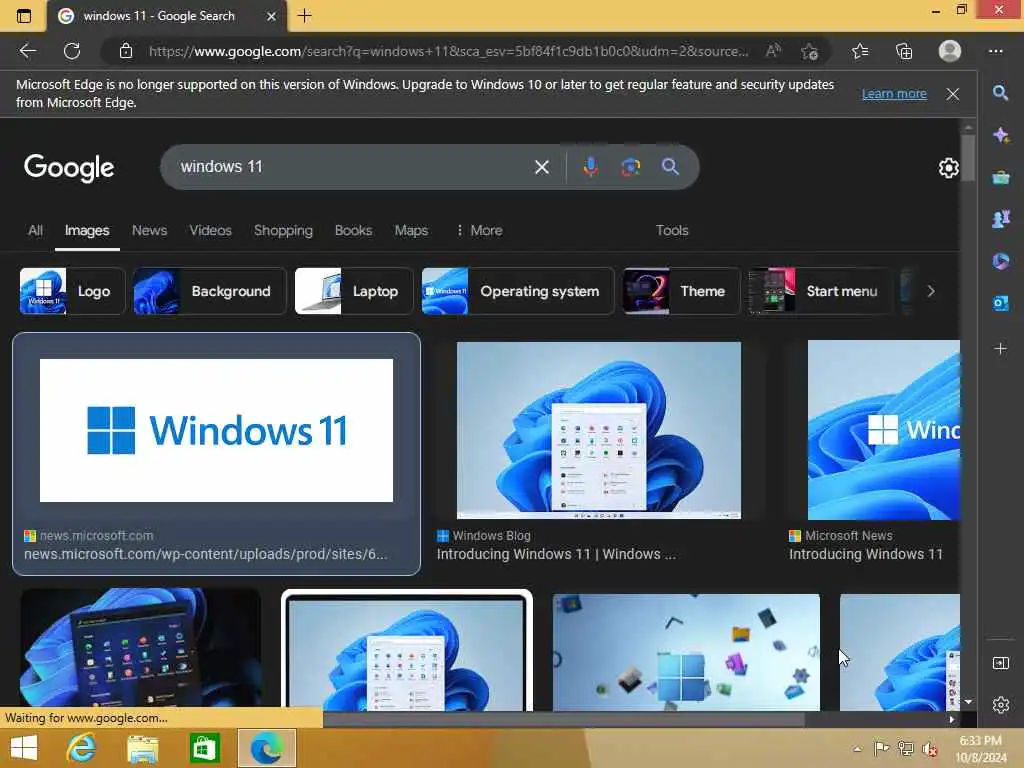This screenshot has height=768, width=1024.
Task: Switch to the News tab
Action: 150,231
